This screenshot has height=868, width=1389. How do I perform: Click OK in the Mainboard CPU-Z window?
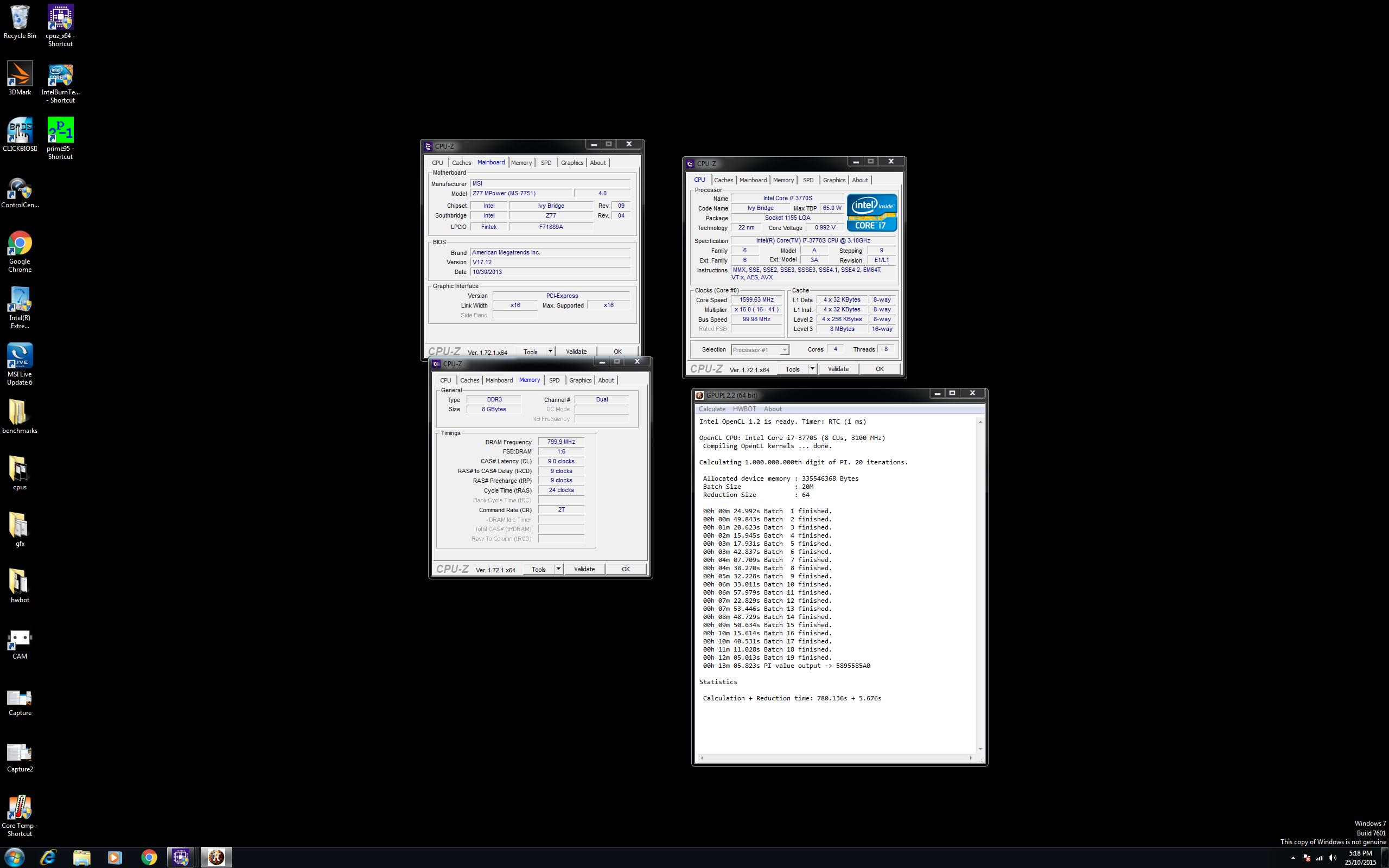point(617,352)
